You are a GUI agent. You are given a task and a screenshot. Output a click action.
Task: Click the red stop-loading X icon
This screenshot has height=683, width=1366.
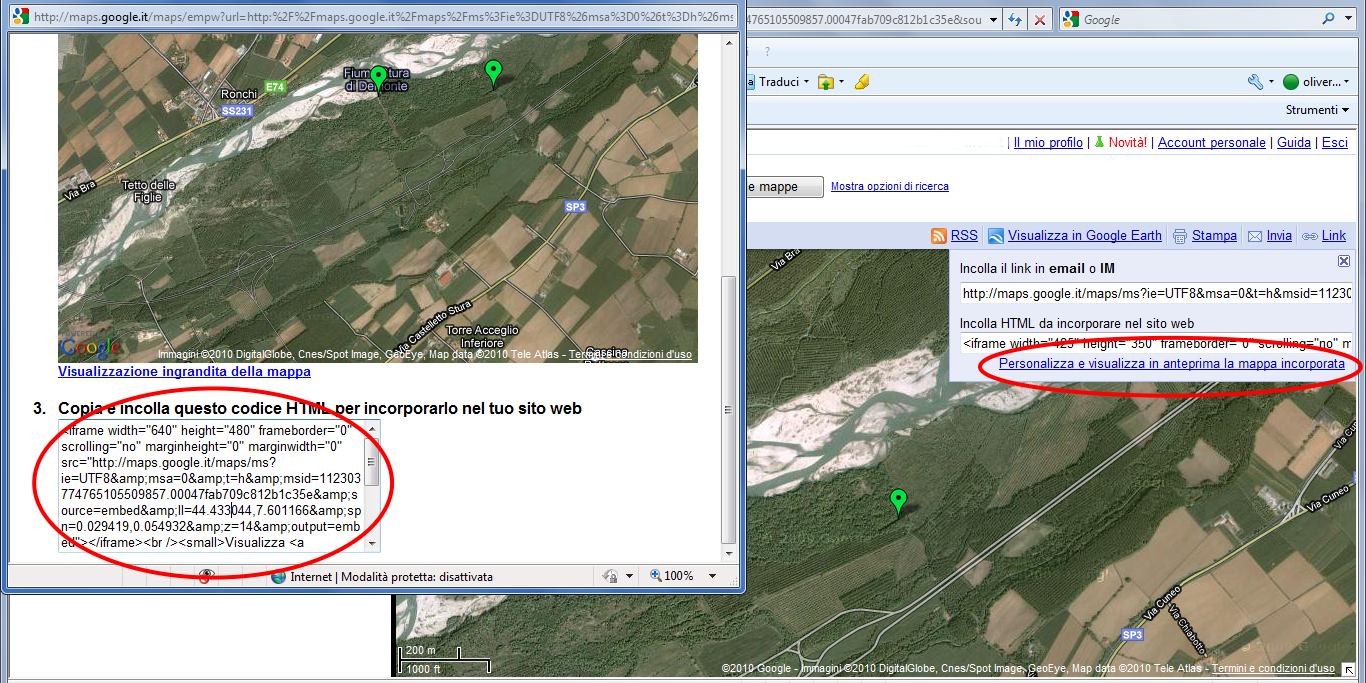(1040, 19)
